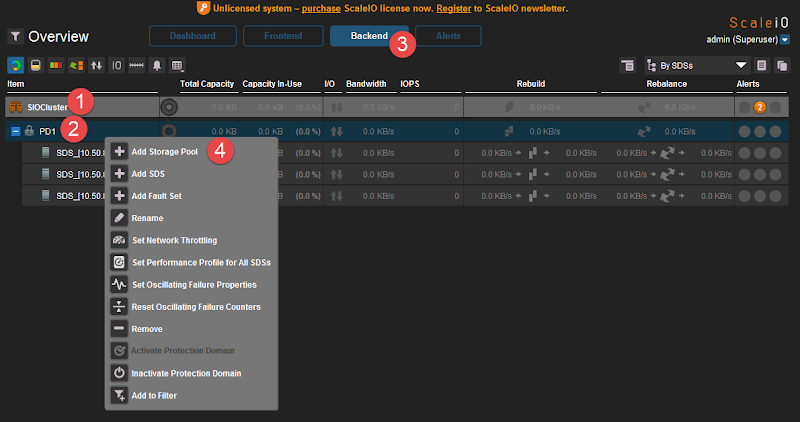800x422 pixels.
Task: Show the I/O bandwidth arrows view icon
Action: 96,65
